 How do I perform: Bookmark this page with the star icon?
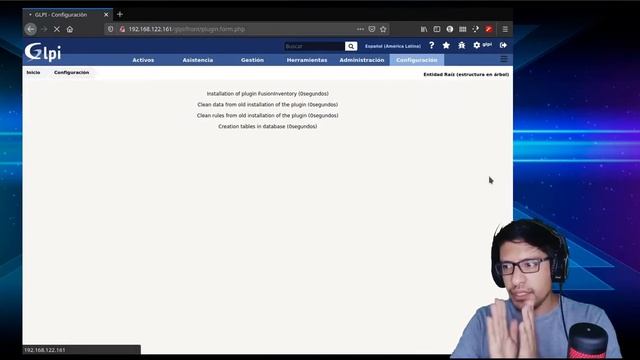(383, 29)
